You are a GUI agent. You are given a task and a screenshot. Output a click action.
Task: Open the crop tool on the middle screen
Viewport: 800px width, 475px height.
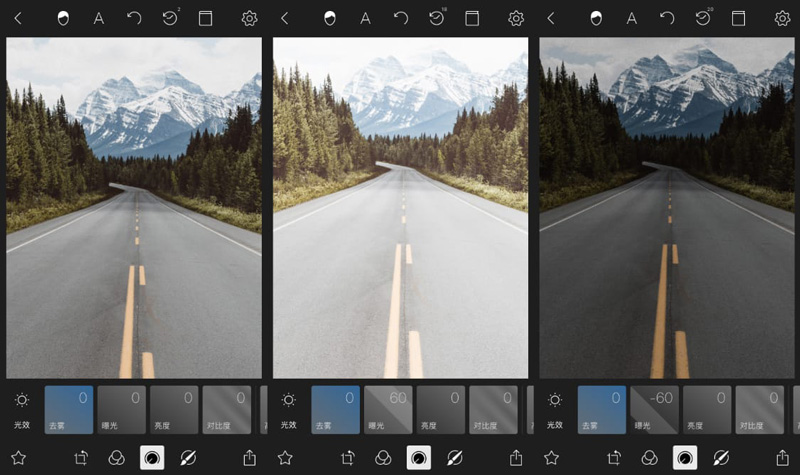[x=348, y=457]
